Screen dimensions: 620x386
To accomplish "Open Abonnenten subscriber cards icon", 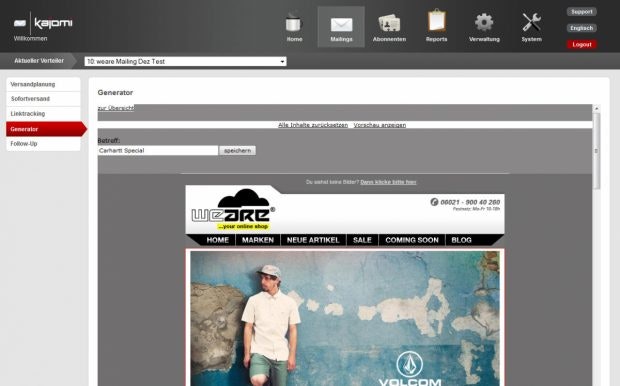I will pyautogui.click(x=389, y=23).
